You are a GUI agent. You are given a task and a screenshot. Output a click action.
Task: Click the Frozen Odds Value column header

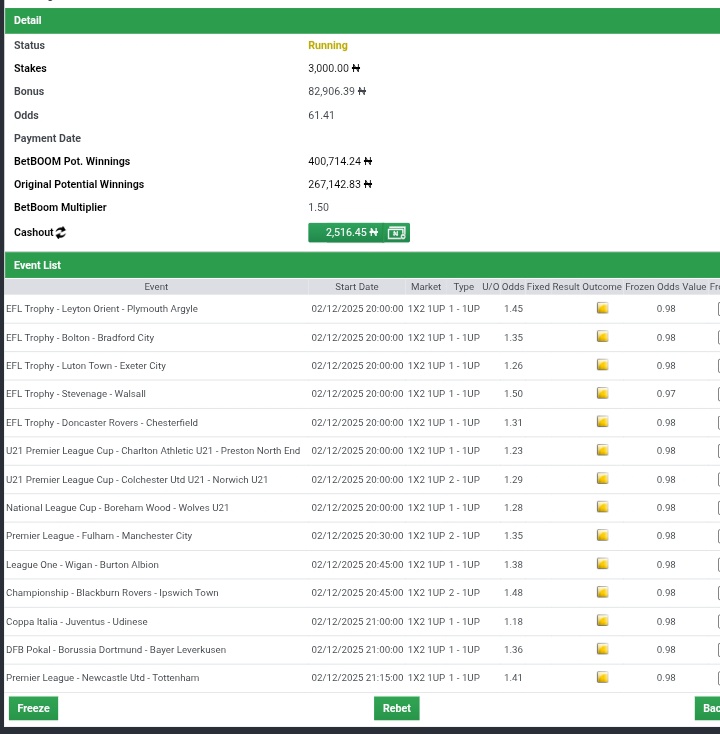666,287
